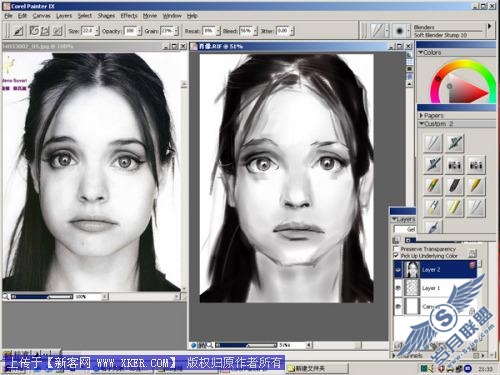500x375 pixels.
Task: Toggle Canvas layer visibility eye
Action: (x=398, y=306)
